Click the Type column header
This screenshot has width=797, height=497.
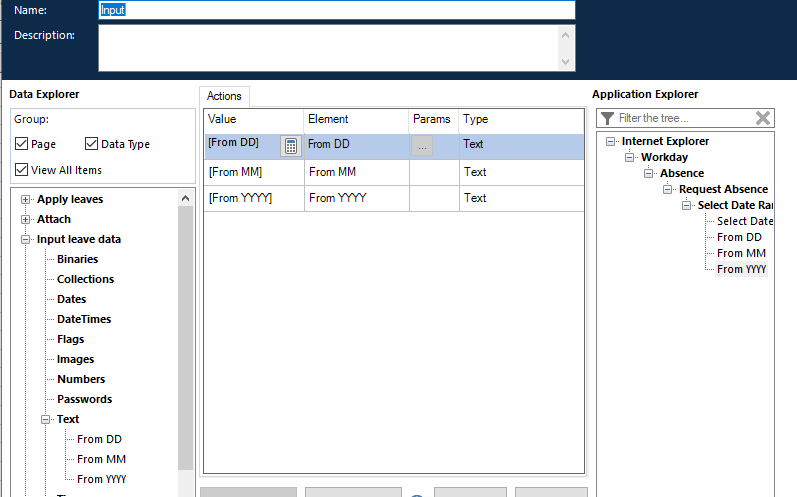[x=521, y=119]
